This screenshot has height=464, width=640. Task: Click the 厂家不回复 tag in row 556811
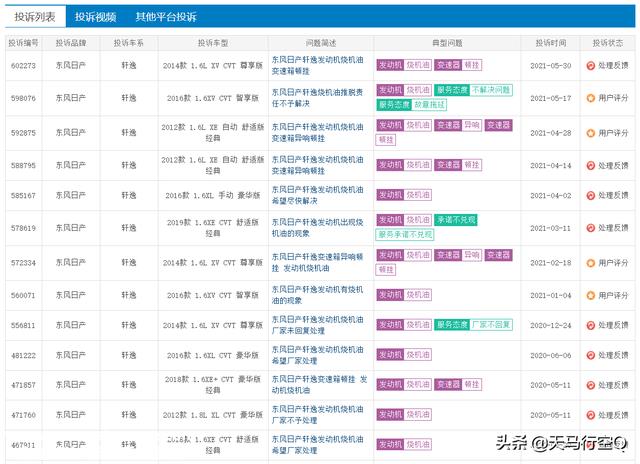(491, 325)
